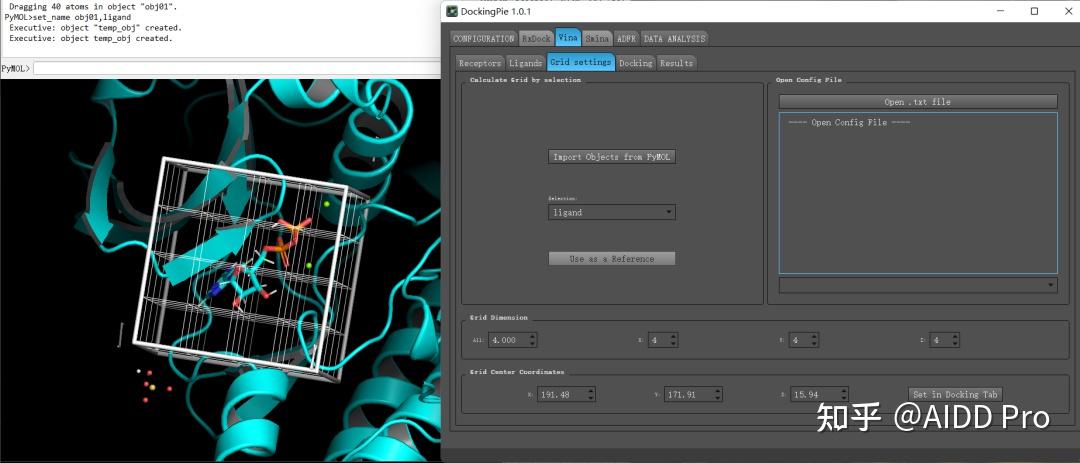Go to the Receptors sub-tab

[x=480, y=63]
